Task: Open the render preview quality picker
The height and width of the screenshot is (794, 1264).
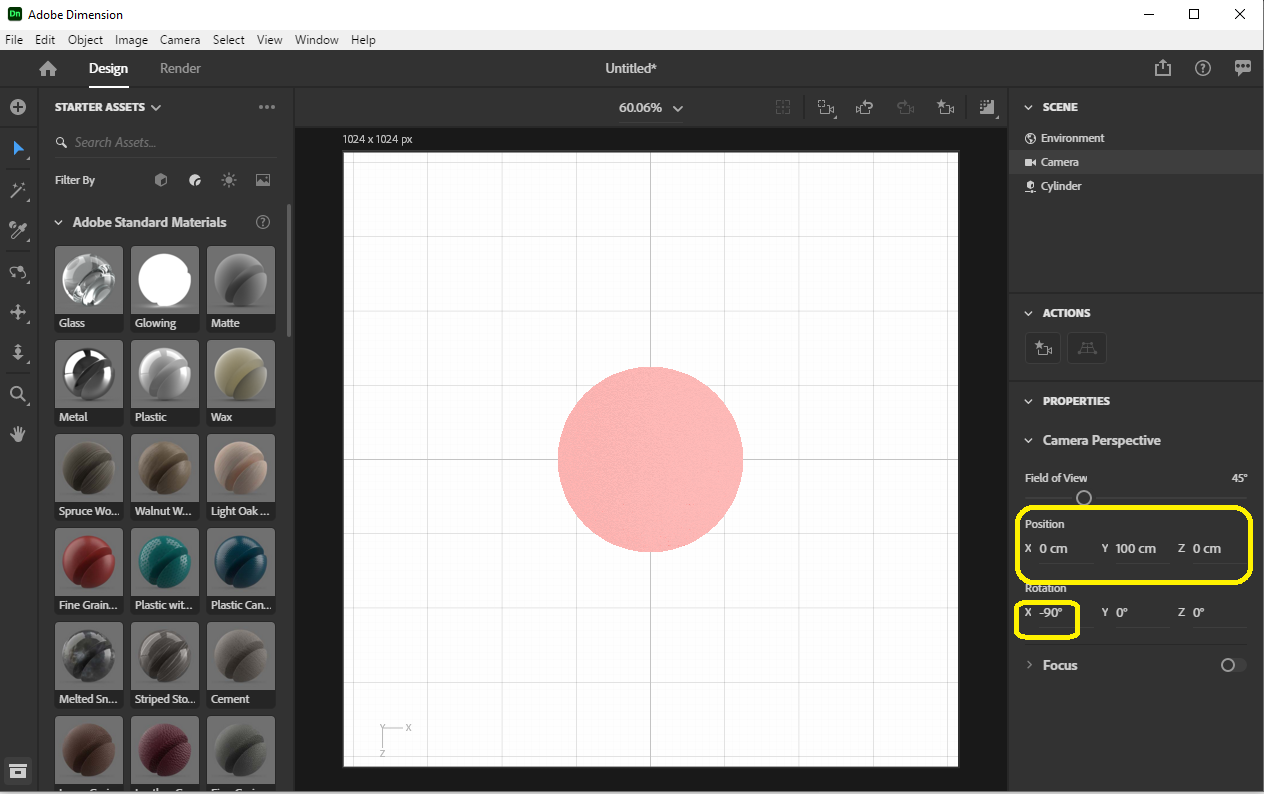Action: [987, 107]
